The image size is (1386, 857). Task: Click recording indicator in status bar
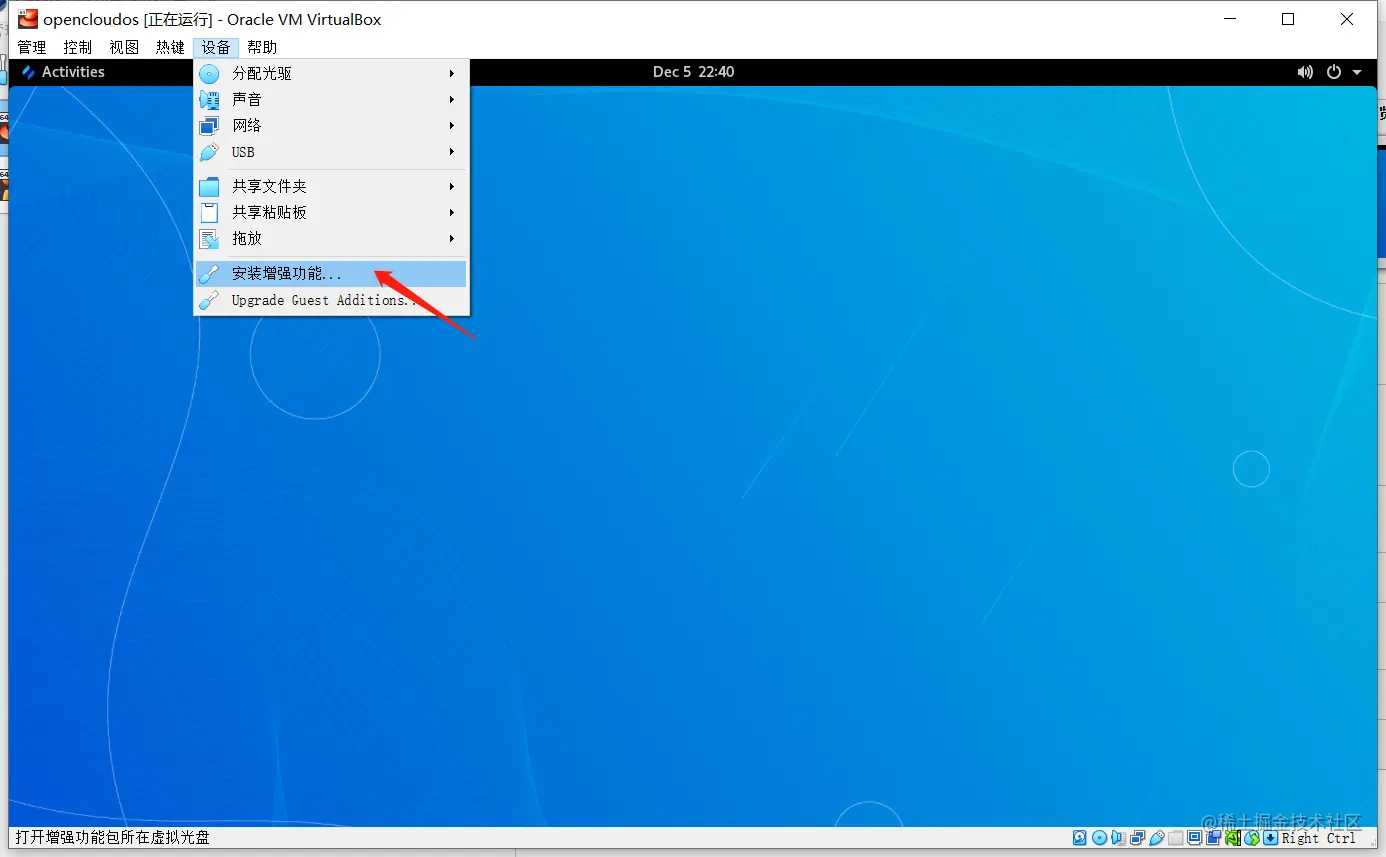(x=1213, y=838)
